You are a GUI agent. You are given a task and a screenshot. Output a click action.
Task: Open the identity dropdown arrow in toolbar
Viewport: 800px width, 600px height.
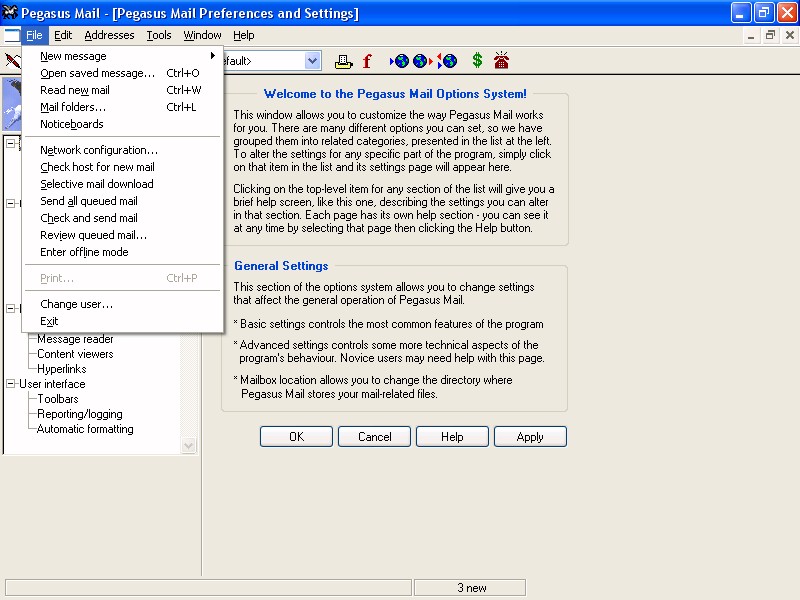coord(312,61)
